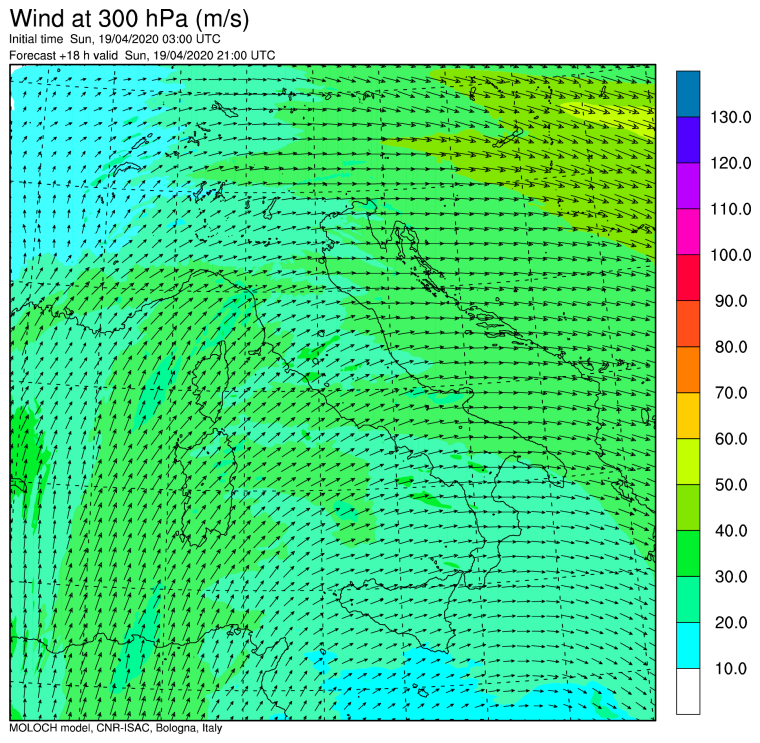Image resolution: width=760 pixels, height=743 pixels.
Task: Pick the cyan colorbar segment between 10 and 20
Action: [688, 645]
